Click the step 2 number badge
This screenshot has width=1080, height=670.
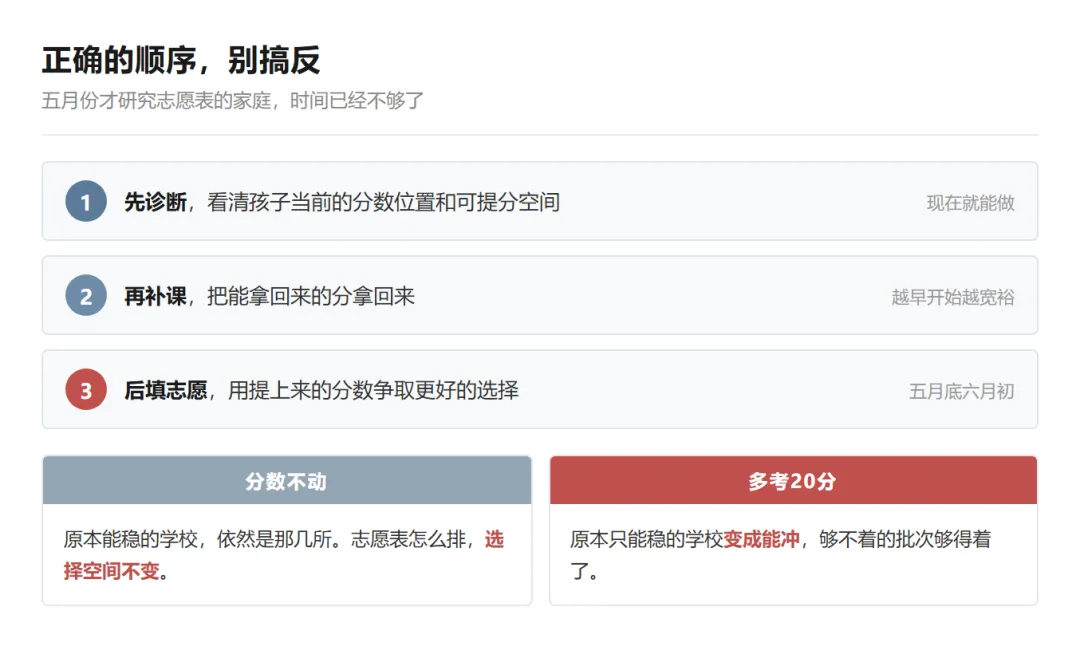86,295
